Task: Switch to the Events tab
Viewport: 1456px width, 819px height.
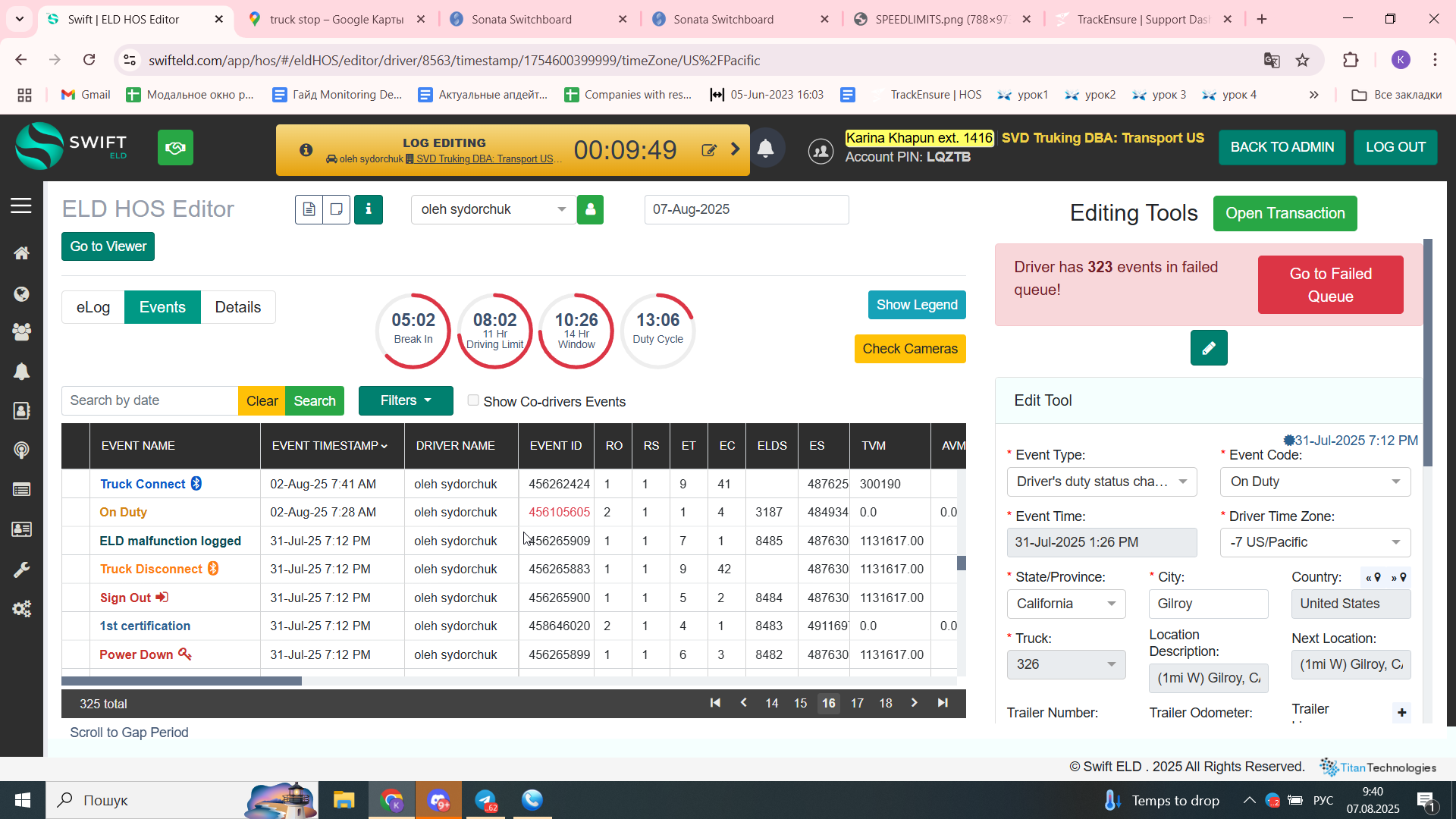Action: click(x=162, y=307)
